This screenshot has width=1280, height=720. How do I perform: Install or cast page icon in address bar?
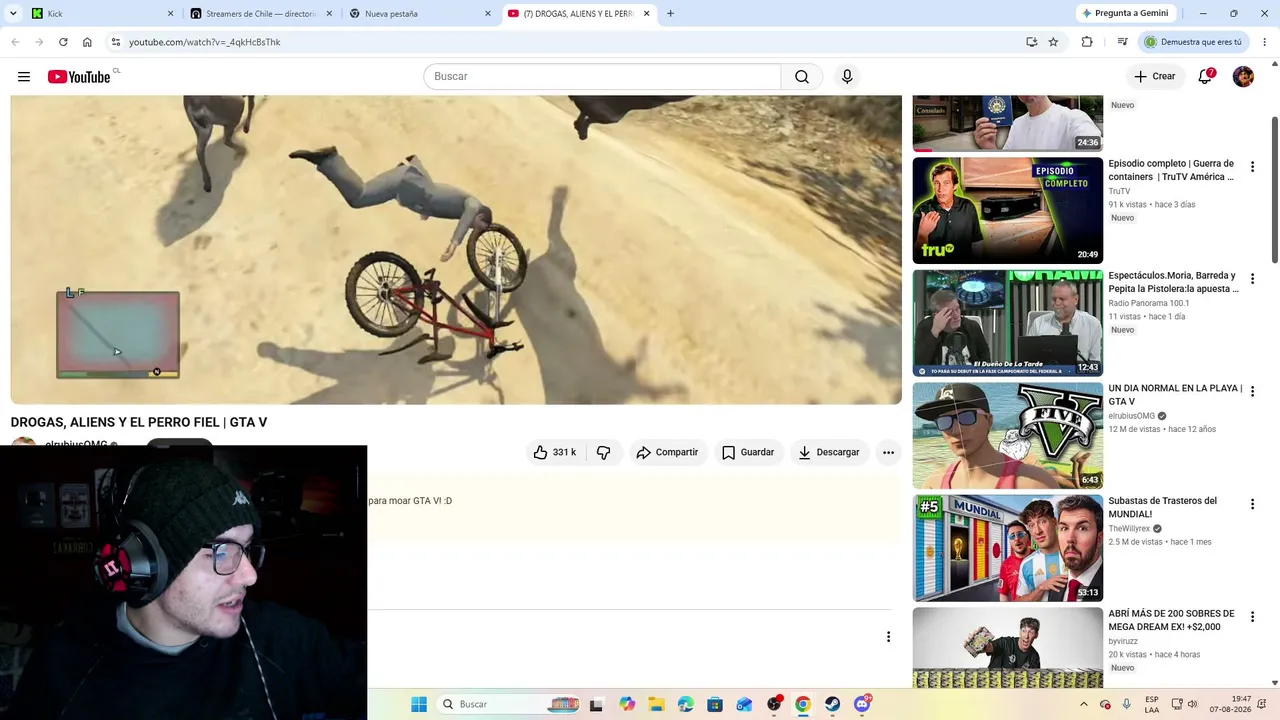pos(1031,42)
